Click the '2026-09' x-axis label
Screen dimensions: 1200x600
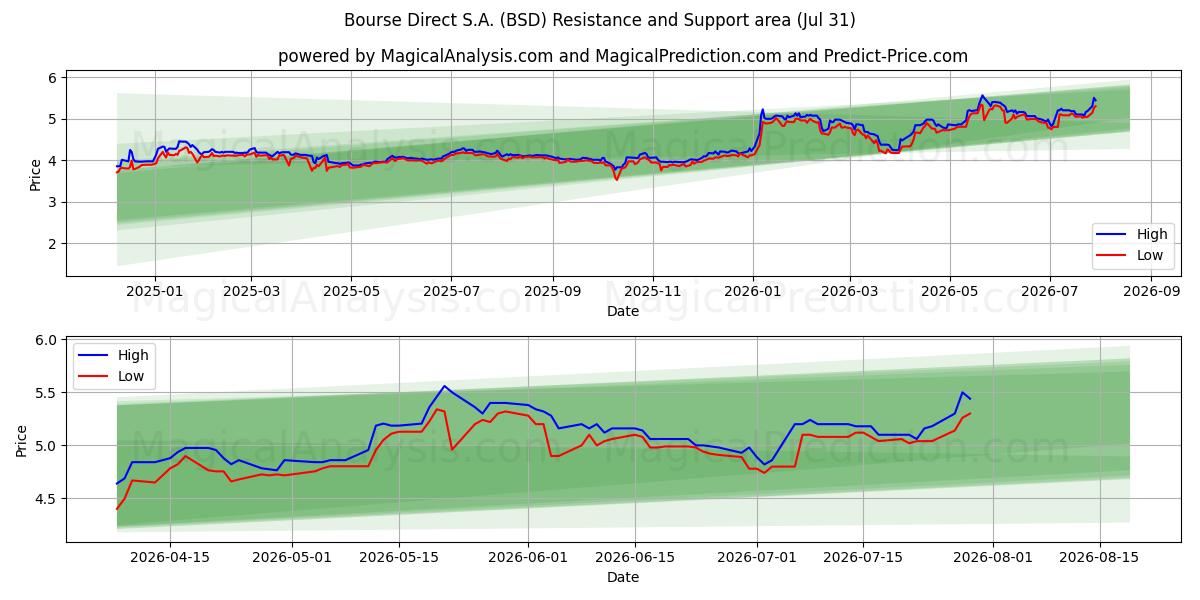pyautogui.click(x=1152, y=291)
